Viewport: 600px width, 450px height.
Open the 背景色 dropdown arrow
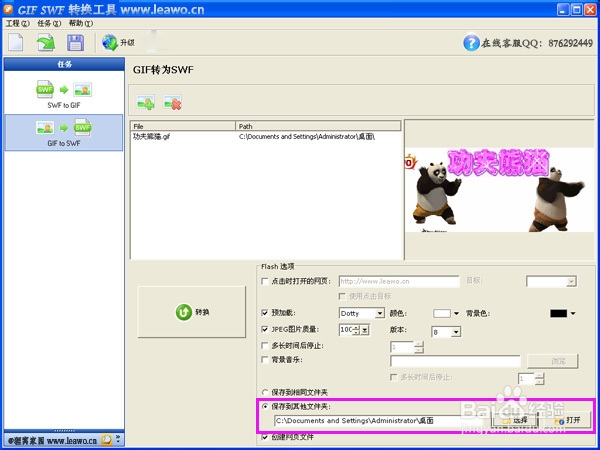[573, 314]
